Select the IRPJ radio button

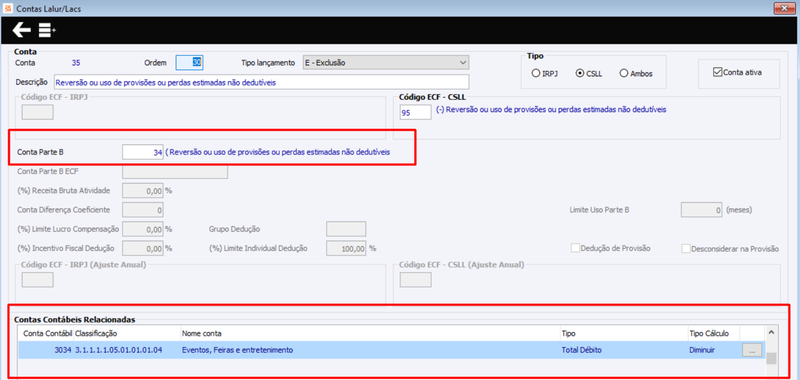point(535,73)
